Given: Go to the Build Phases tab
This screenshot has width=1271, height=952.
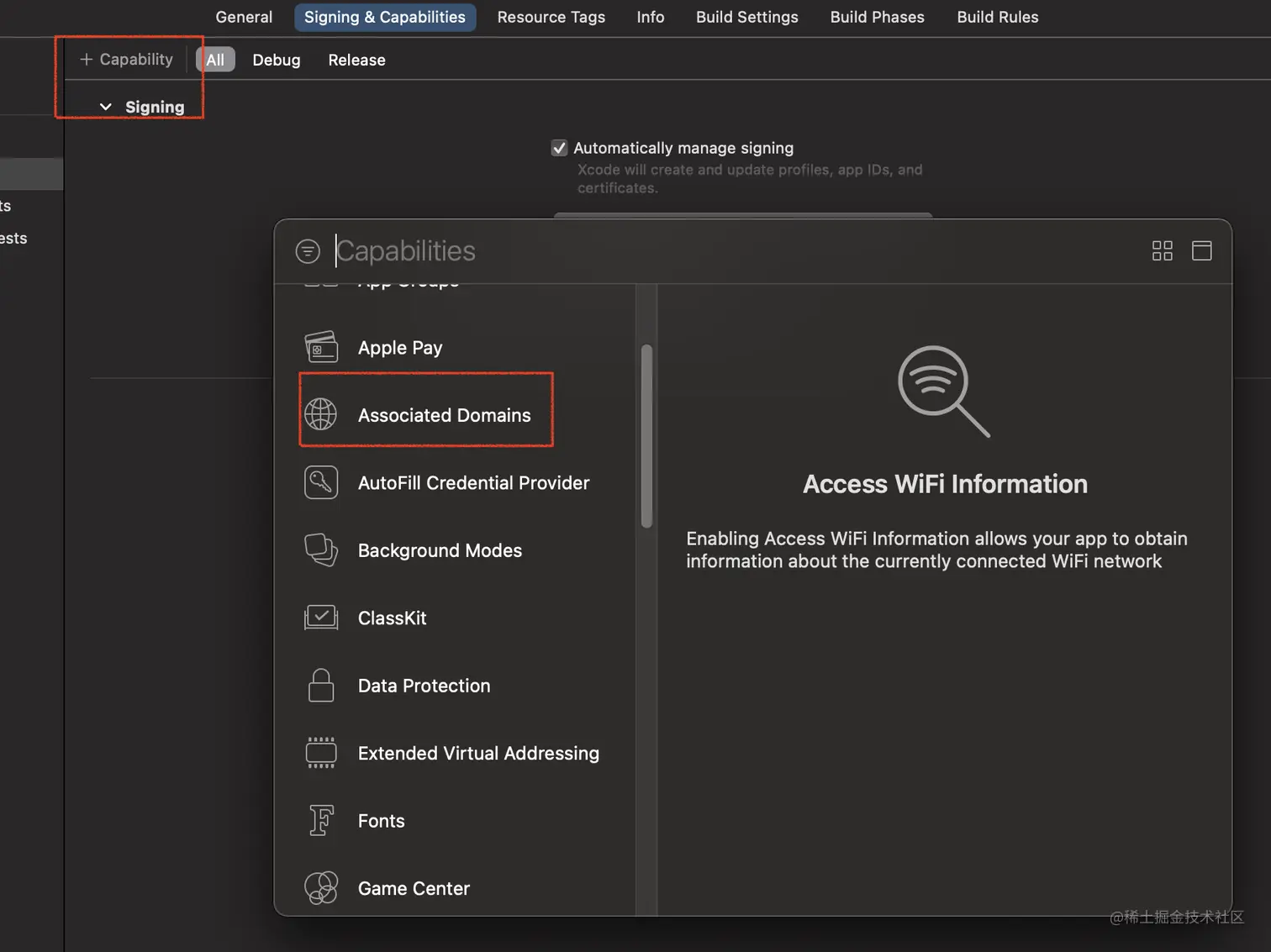Looking at the screenshot, I should 878,17.
